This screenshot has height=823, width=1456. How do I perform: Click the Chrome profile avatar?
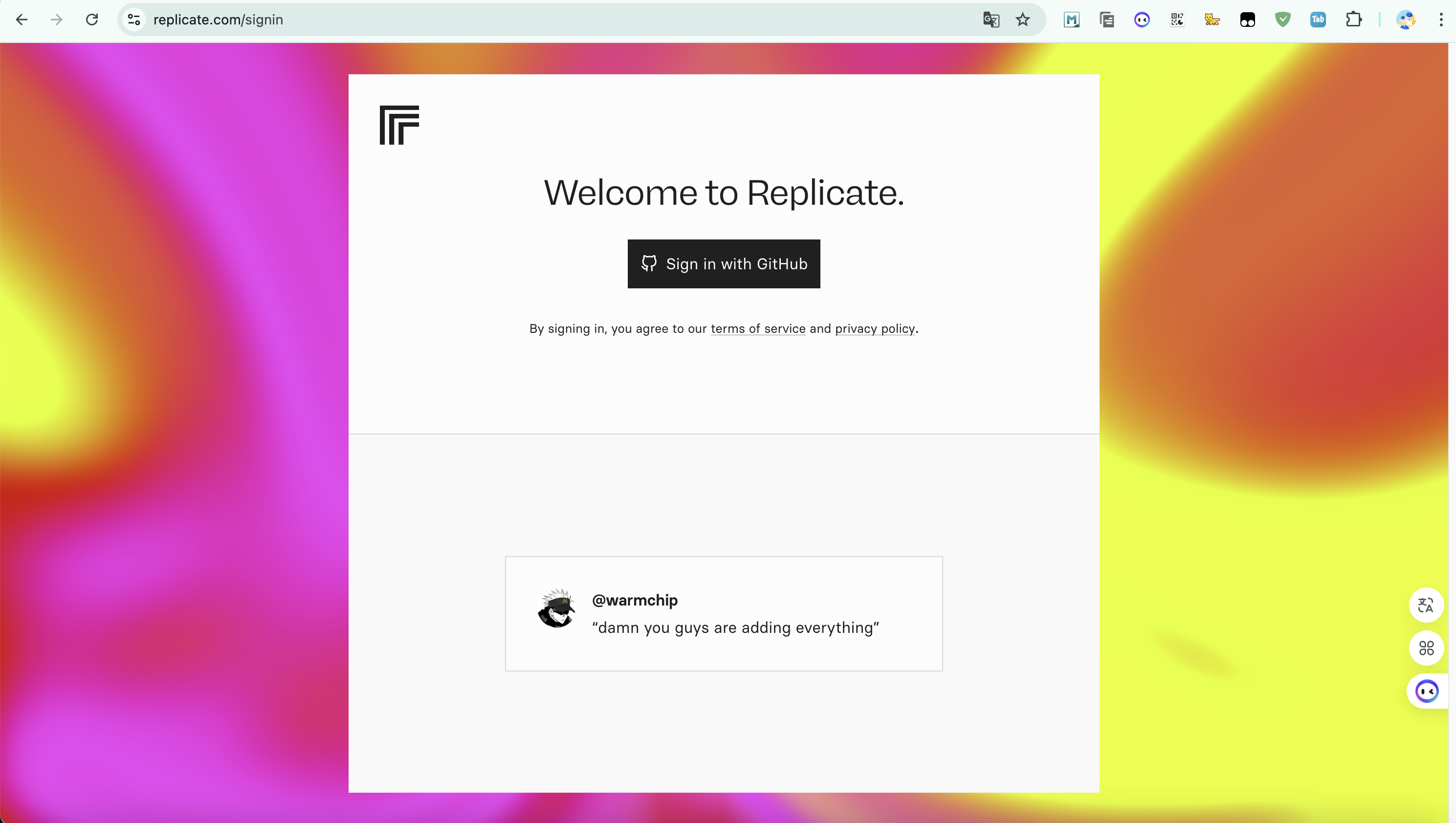point(1406,20)
